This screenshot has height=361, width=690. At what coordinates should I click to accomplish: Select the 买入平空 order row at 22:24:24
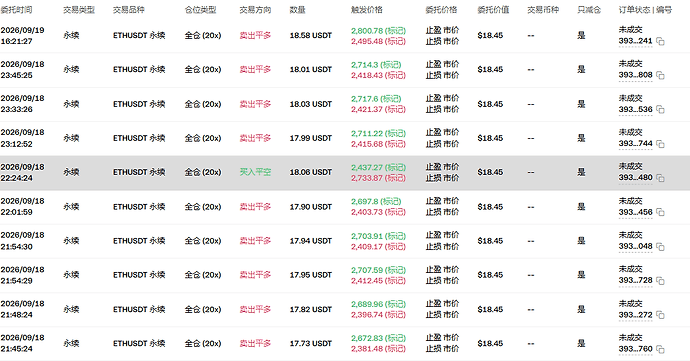click(x=345, y=173)
